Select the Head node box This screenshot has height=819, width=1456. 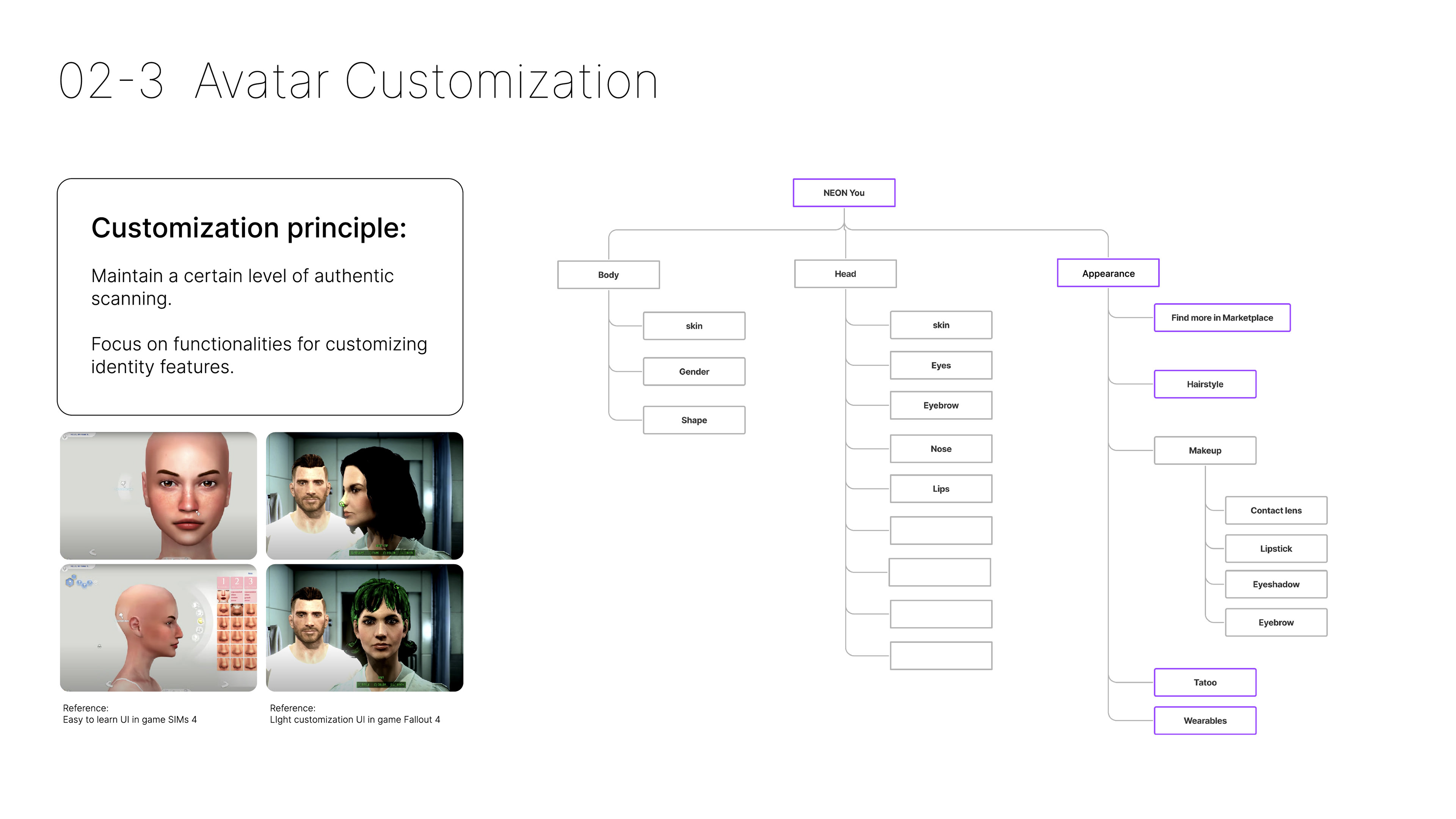[x=845, y=273]
